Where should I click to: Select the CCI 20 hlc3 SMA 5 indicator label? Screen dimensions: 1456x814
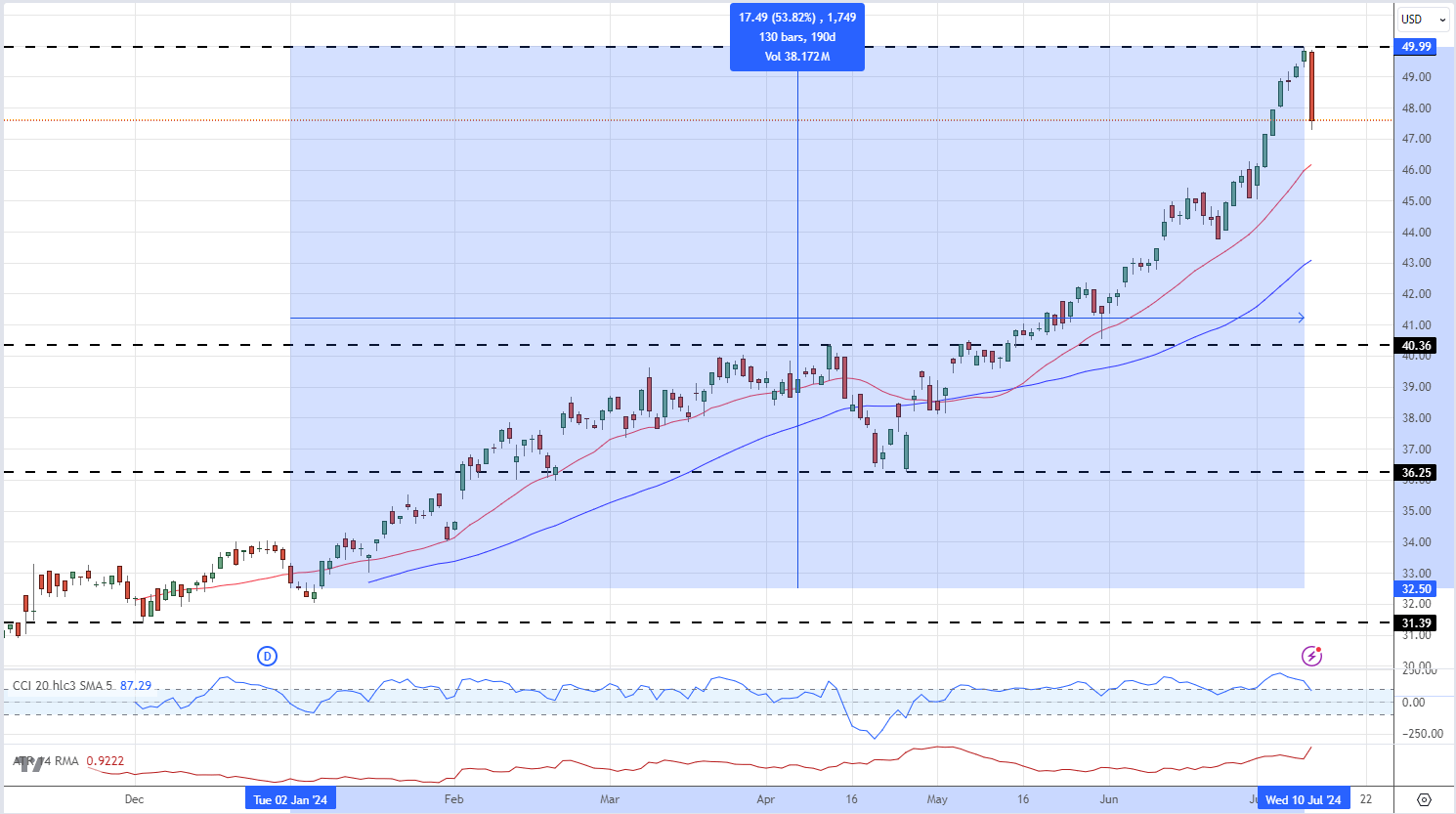click(x=64, y=686)
